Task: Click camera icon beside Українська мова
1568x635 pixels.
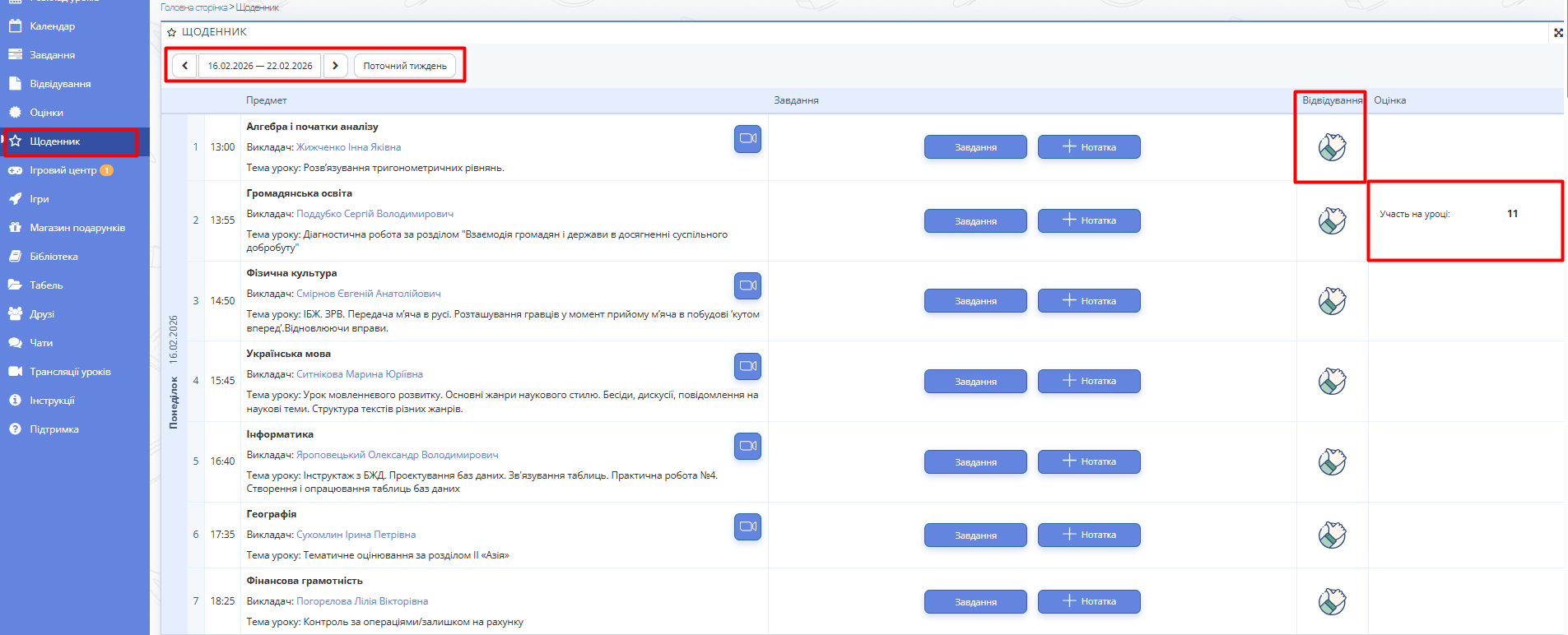Action: coord(747,366)
